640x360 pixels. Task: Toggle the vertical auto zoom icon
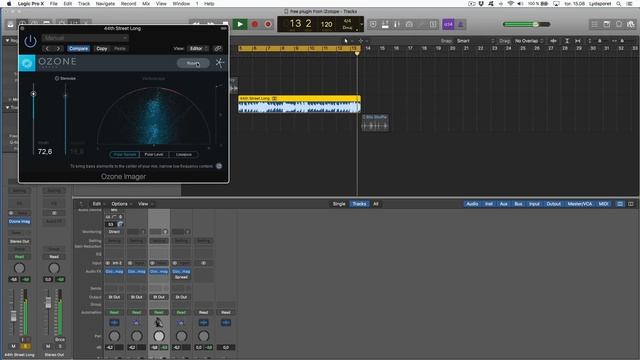(x=567, y=41)
